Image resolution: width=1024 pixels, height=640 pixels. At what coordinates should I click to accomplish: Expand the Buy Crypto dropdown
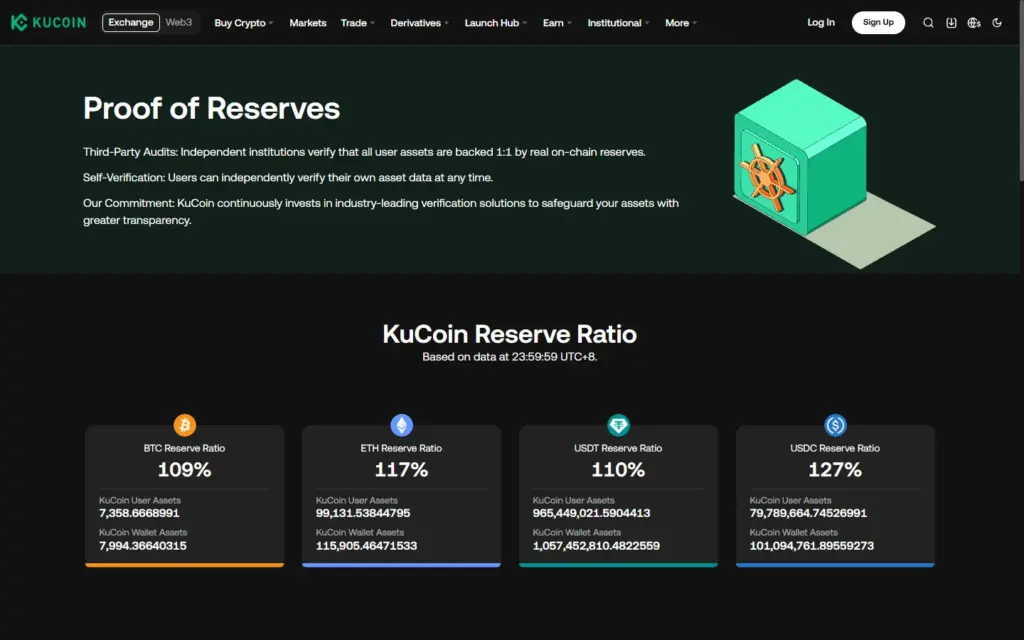tap(244, 23)
